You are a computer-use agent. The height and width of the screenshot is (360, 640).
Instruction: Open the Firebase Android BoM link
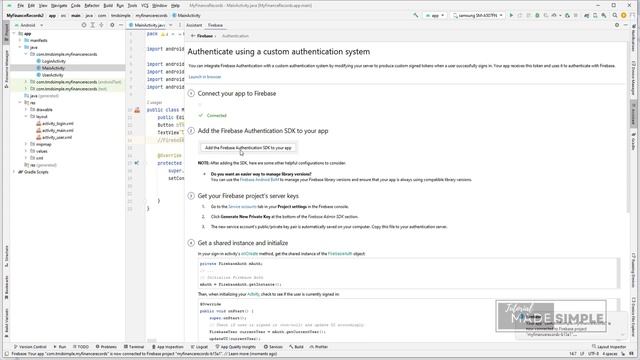click(260, 180)
